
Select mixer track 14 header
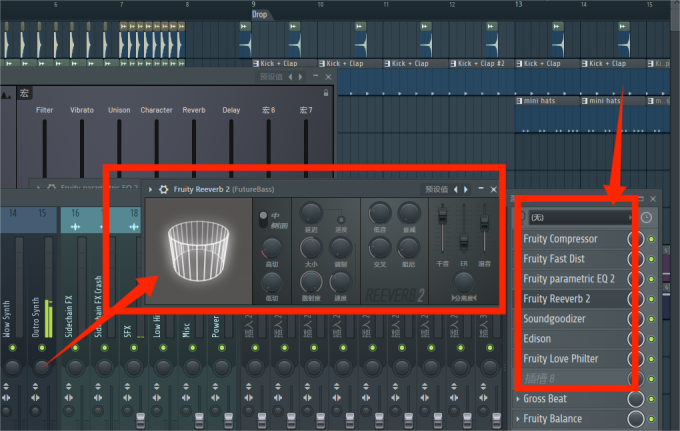coord(13,219)
